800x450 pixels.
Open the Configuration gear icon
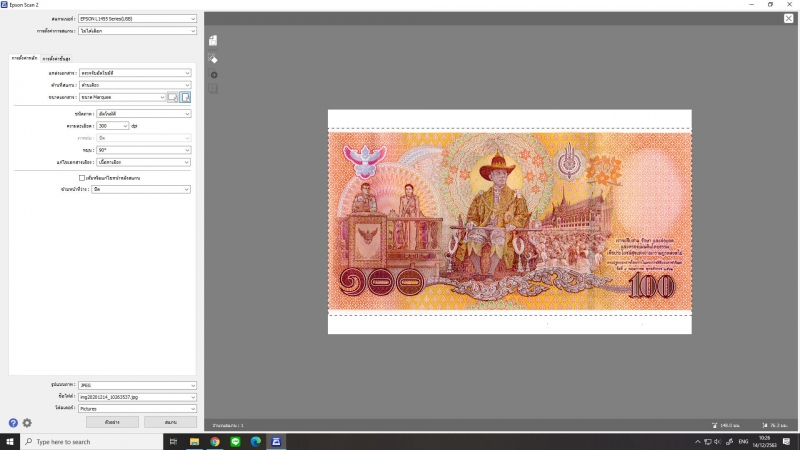[x=27, y=422]
